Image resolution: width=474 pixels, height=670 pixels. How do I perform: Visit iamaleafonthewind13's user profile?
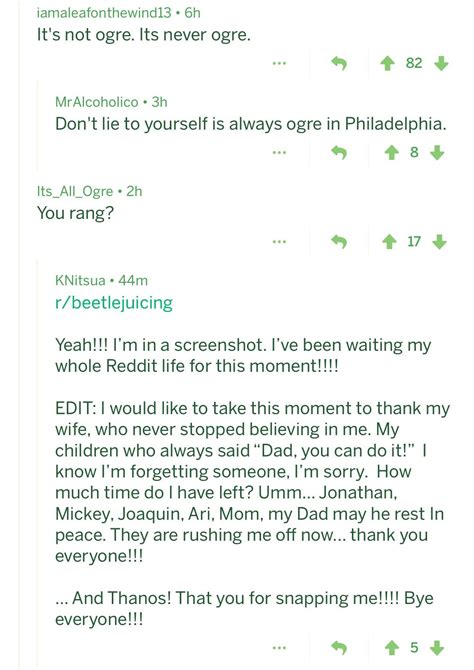click(104, 13)
